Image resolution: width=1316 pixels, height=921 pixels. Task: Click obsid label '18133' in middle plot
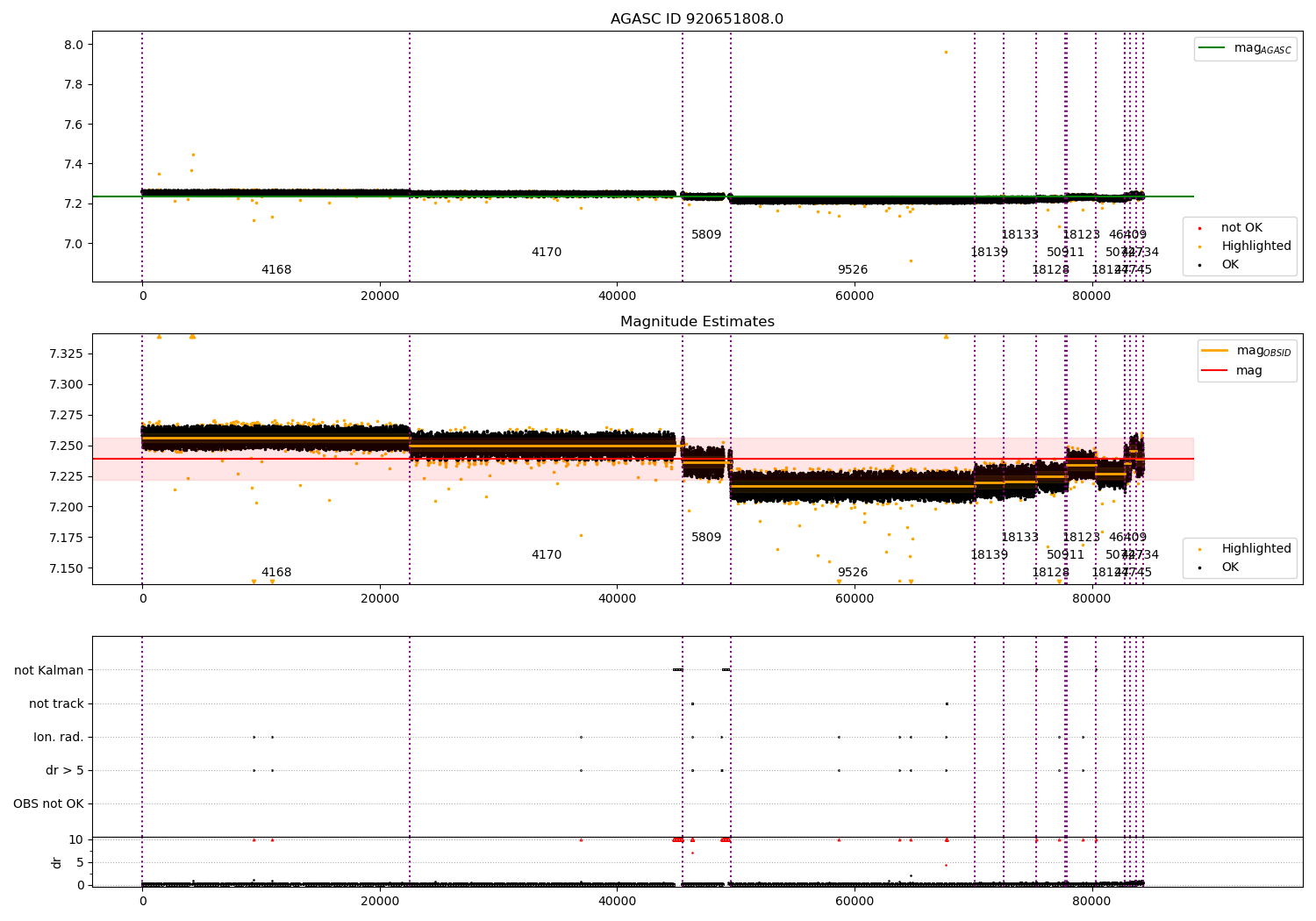[1019, 538]
